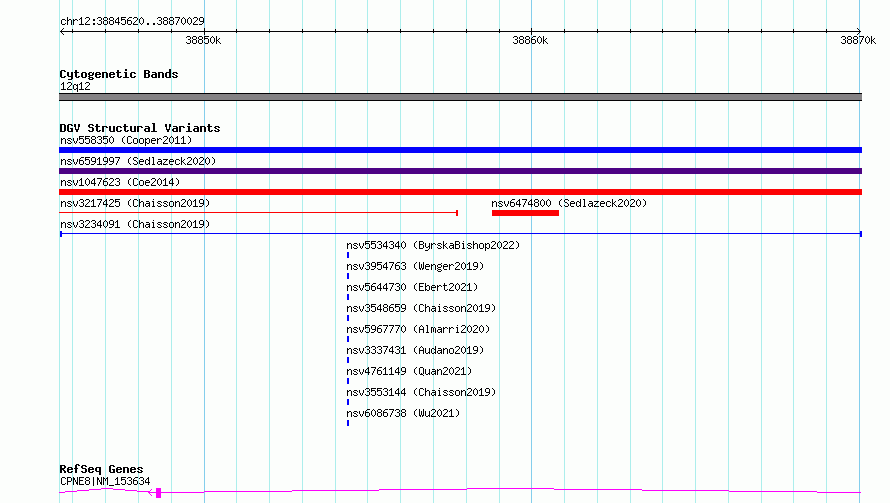Image resolution: width=890 pixels, height=503 pixels.
Task: Click the left arrow of the ruler
Action: click(63, 32)
